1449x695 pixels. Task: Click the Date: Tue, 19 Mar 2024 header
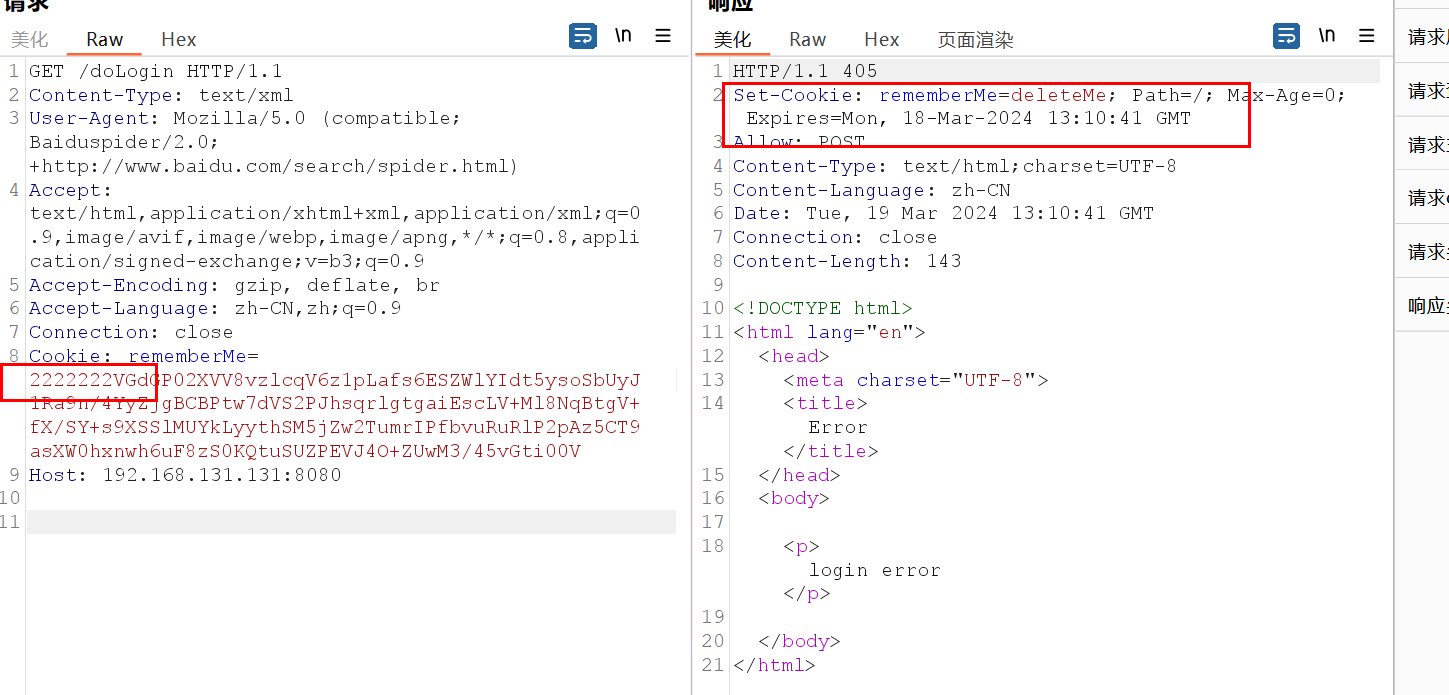[943, 214]
